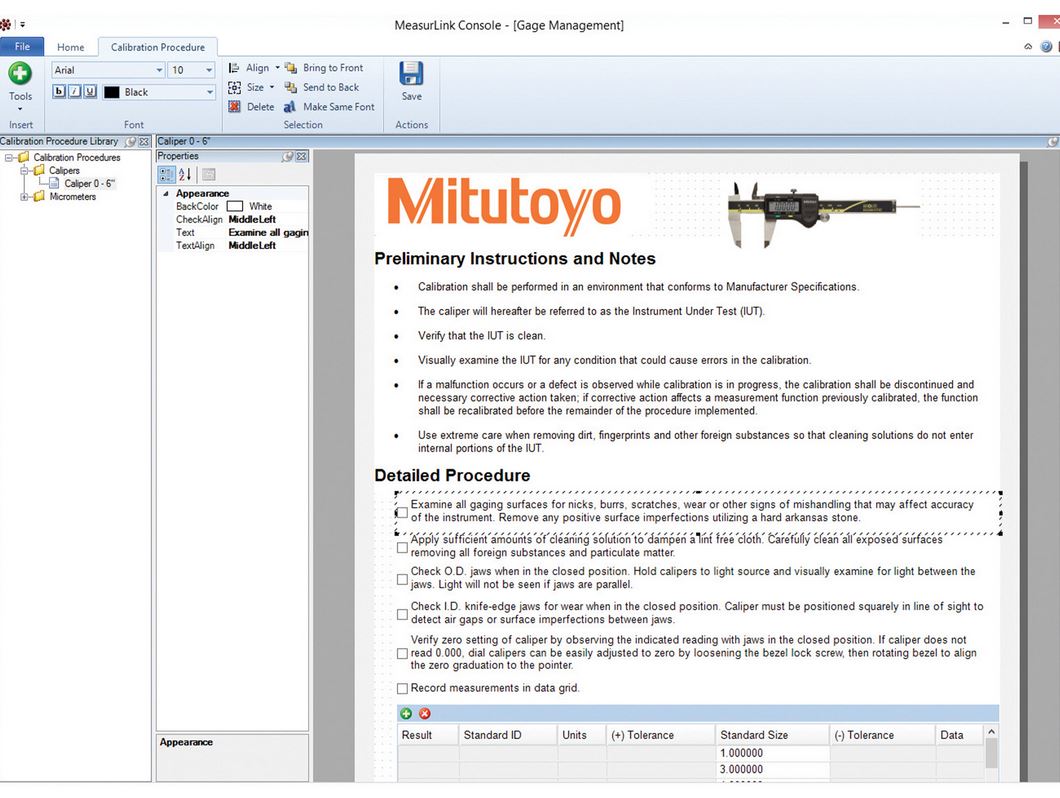Click the green plus icon above the data grid

click(x=406, y=713)
